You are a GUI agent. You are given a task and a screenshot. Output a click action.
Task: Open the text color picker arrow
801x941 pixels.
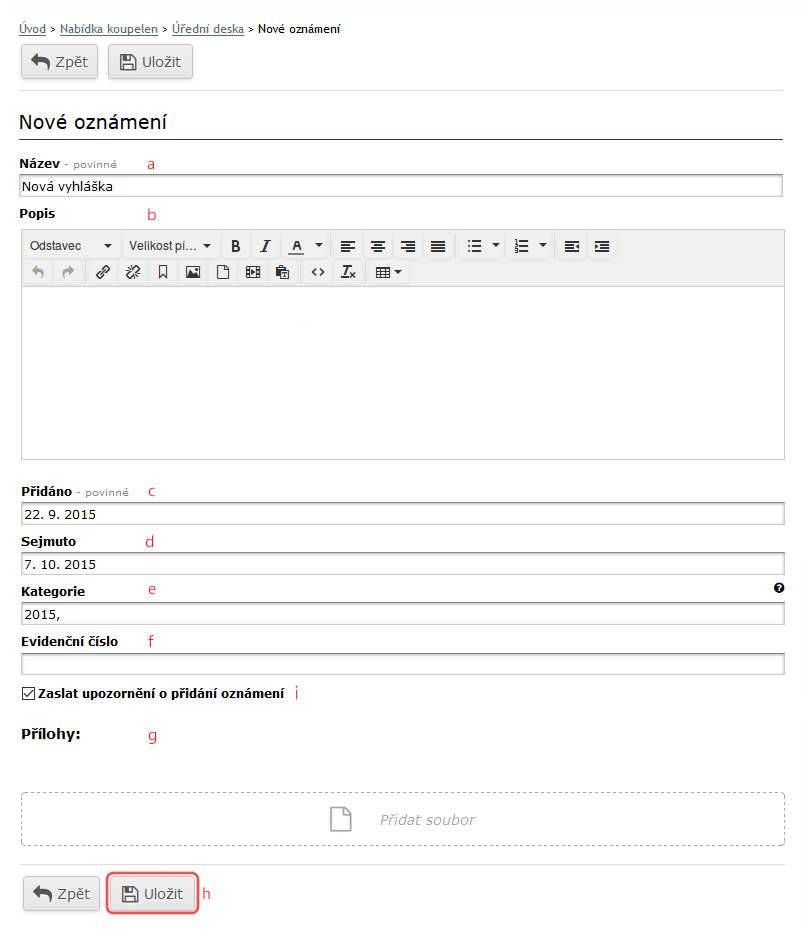pyautogui.click(x=319, y=246)
